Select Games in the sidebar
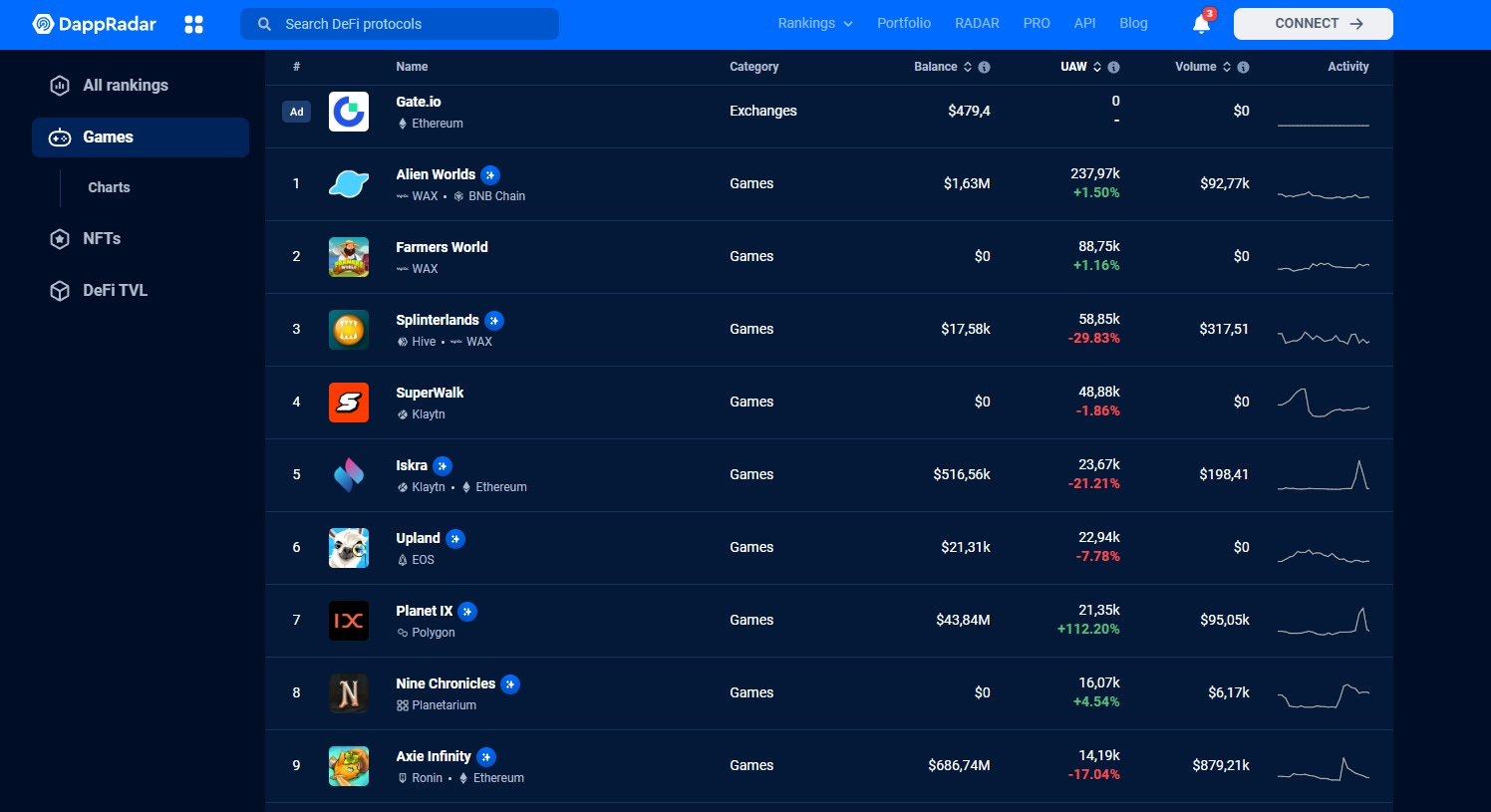This screenshot has width=1491, height=812. tap(141, 137)
